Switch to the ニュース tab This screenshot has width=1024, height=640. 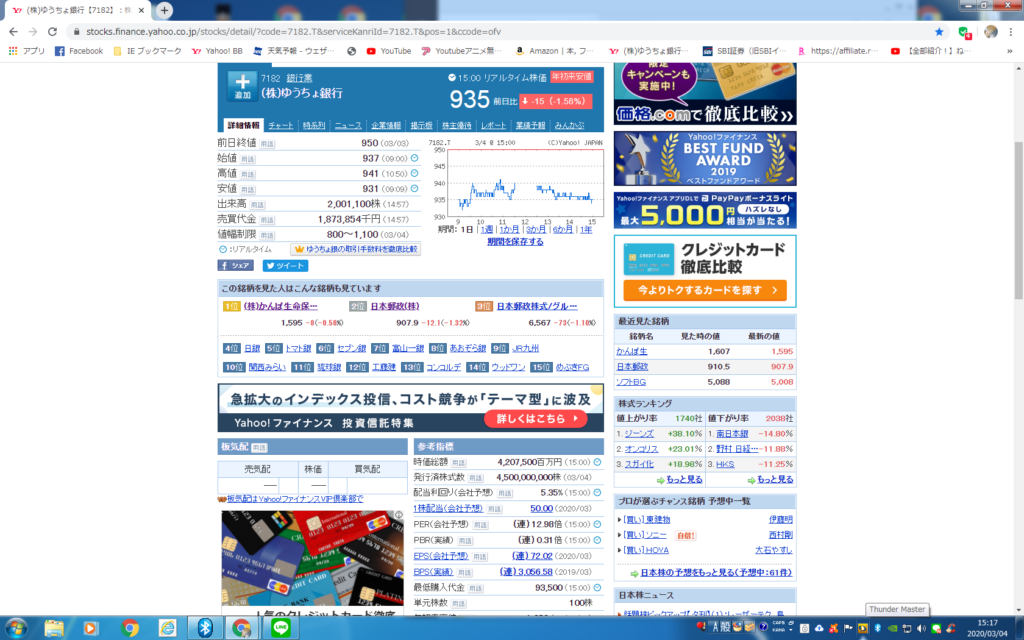click(348, 126)
